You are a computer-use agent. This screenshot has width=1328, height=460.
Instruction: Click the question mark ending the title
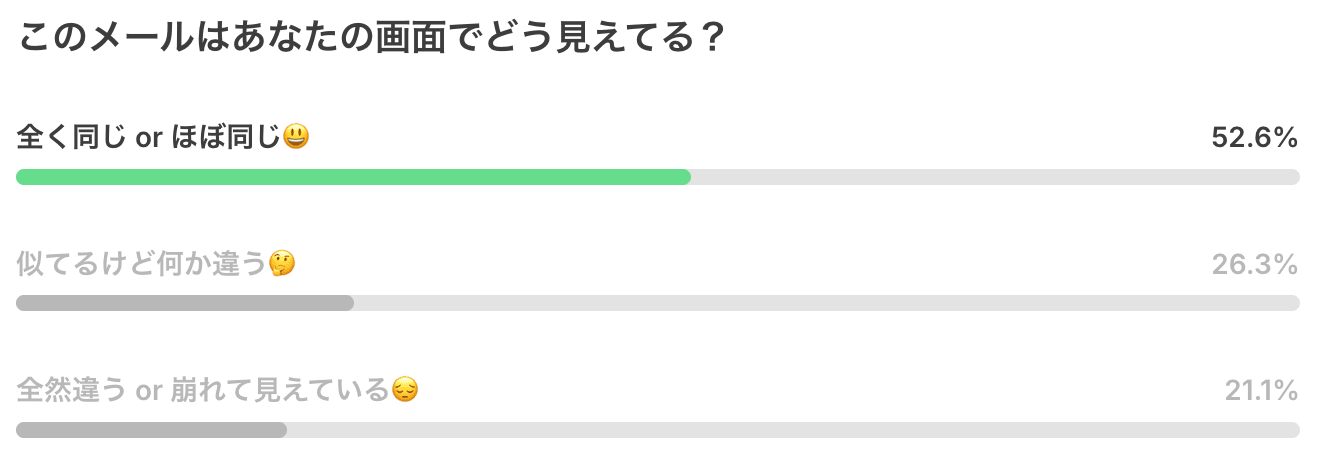710,40
